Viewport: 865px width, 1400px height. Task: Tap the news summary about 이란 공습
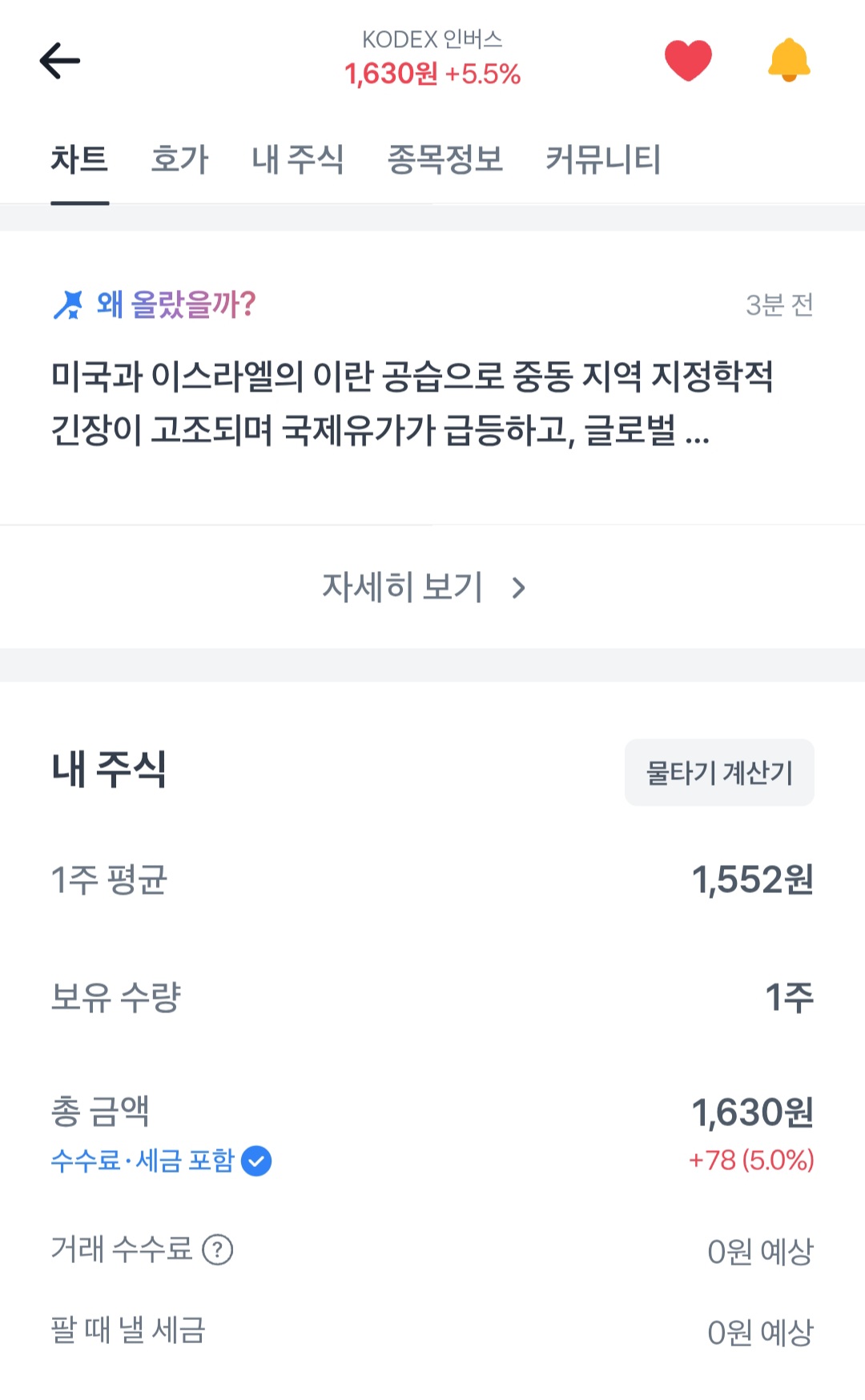coord(412,403)
